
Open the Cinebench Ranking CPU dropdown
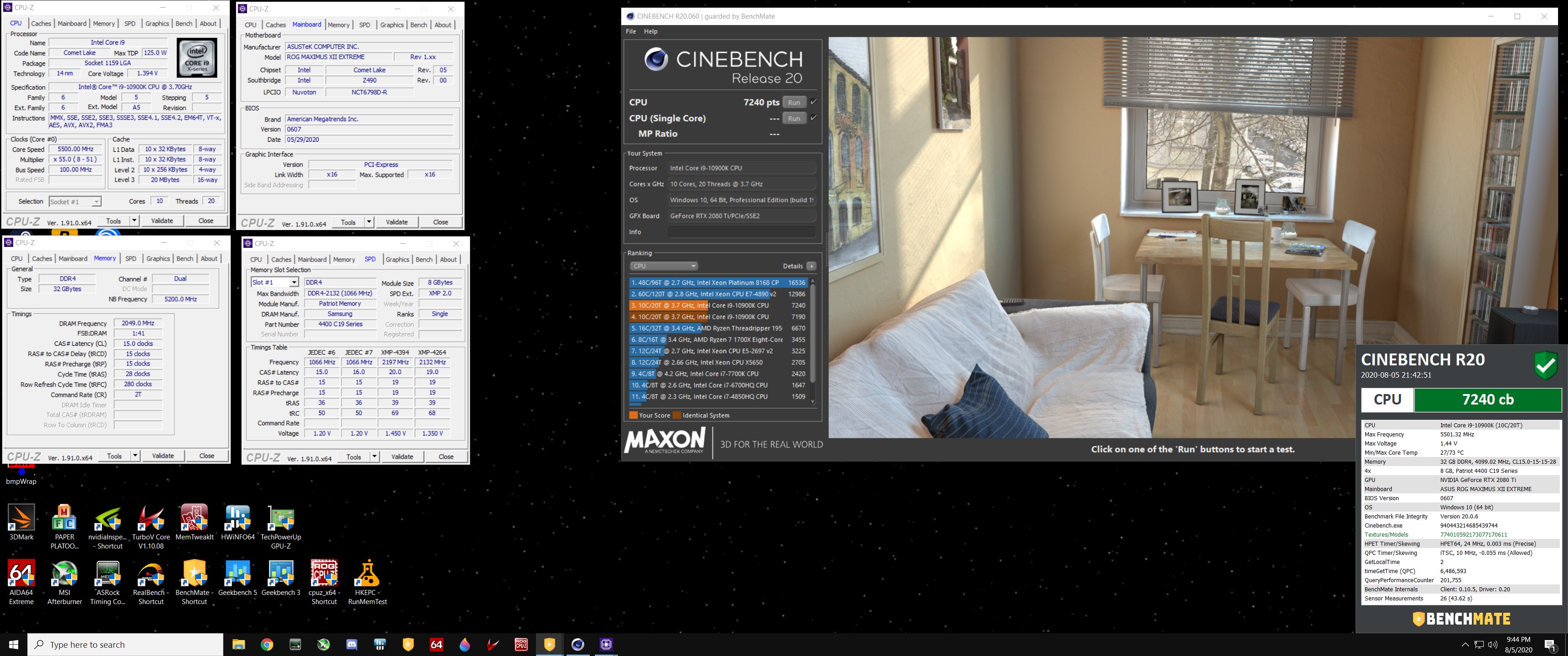click(x=664, y=266)
